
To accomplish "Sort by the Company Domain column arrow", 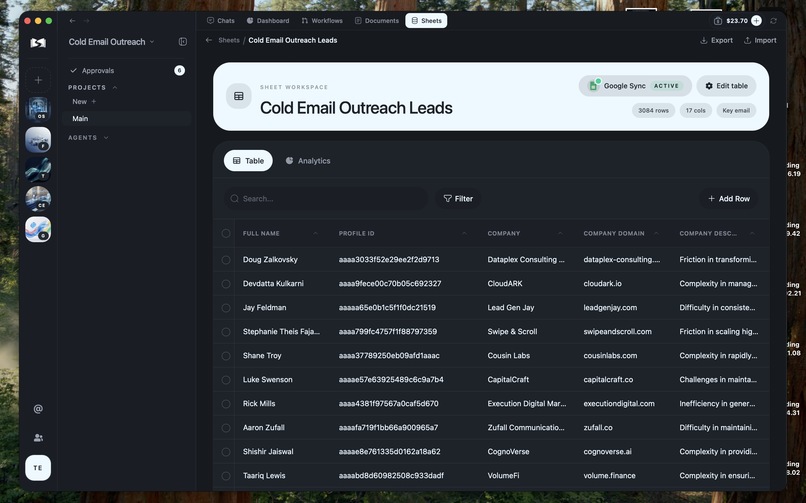I will (656, 233).
